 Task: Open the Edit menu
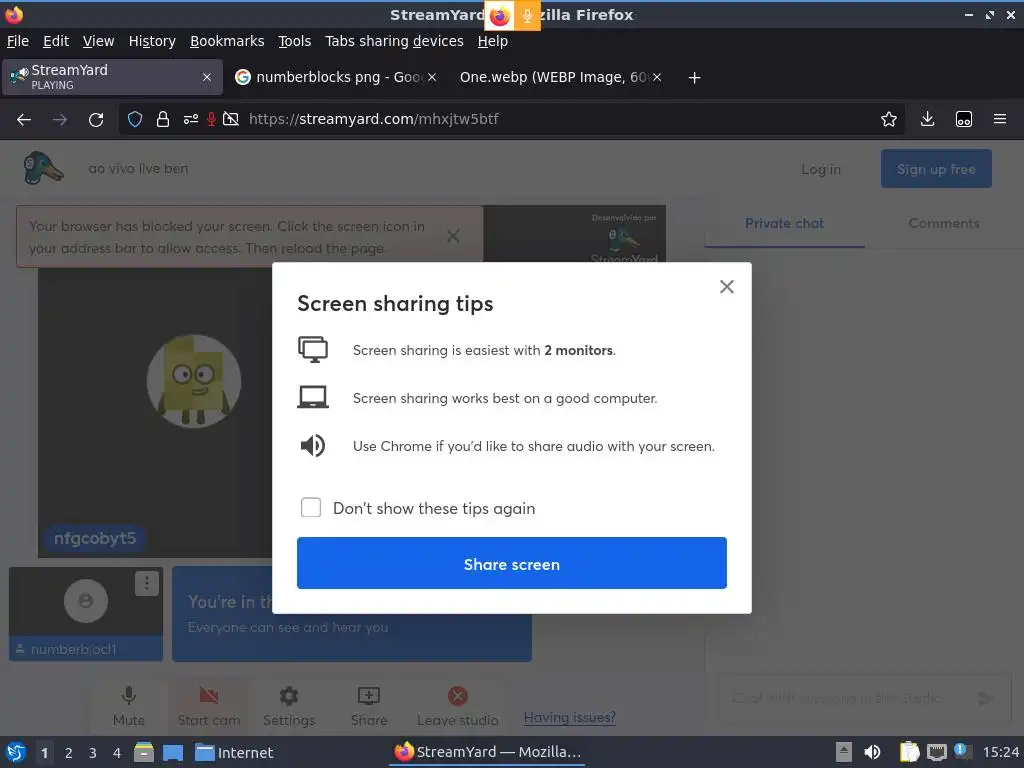(56, 41)
